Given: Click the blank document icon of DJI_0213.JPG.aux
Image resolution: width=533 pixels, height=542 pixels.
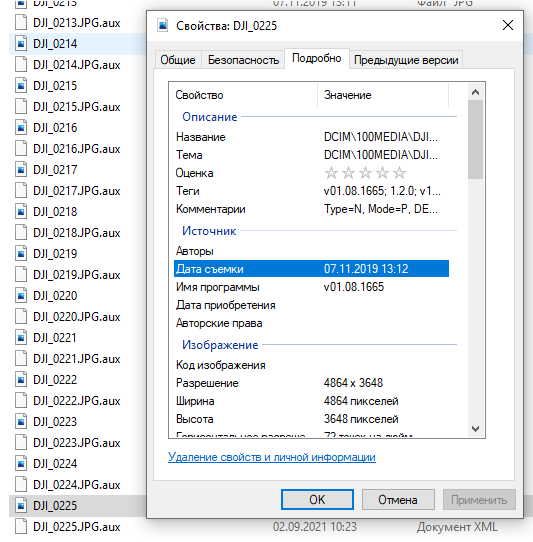Looking at the screenshot, I should point(21,23).
